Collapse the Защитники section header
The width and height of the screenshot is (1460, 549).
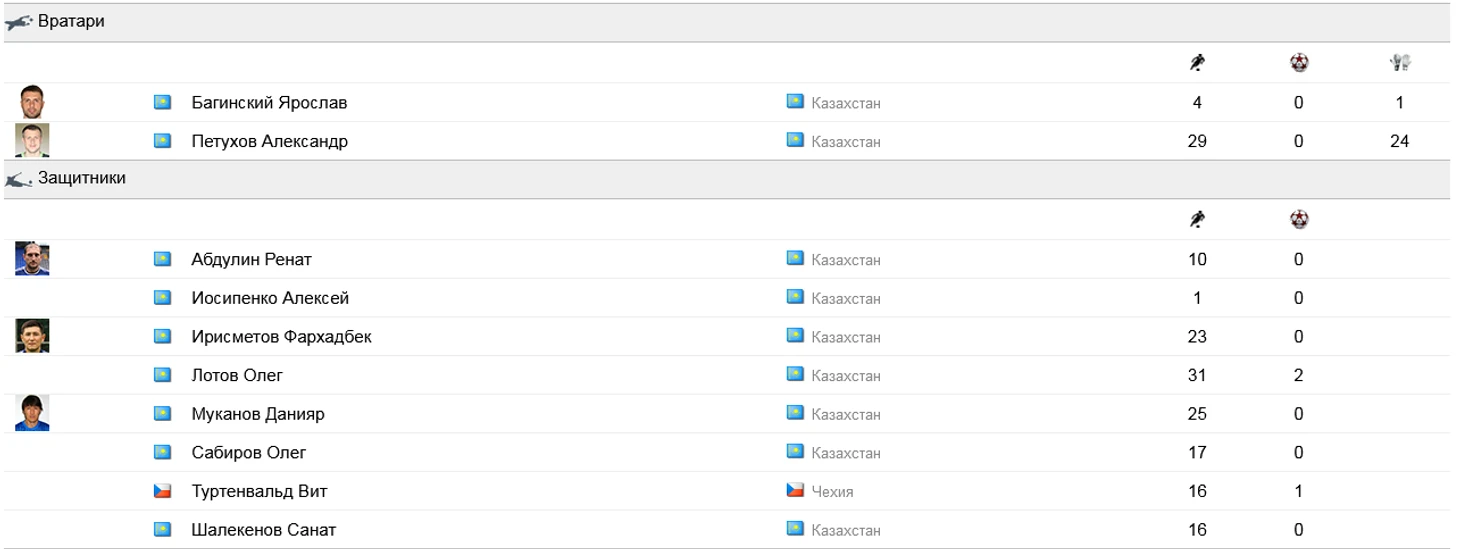82,179
